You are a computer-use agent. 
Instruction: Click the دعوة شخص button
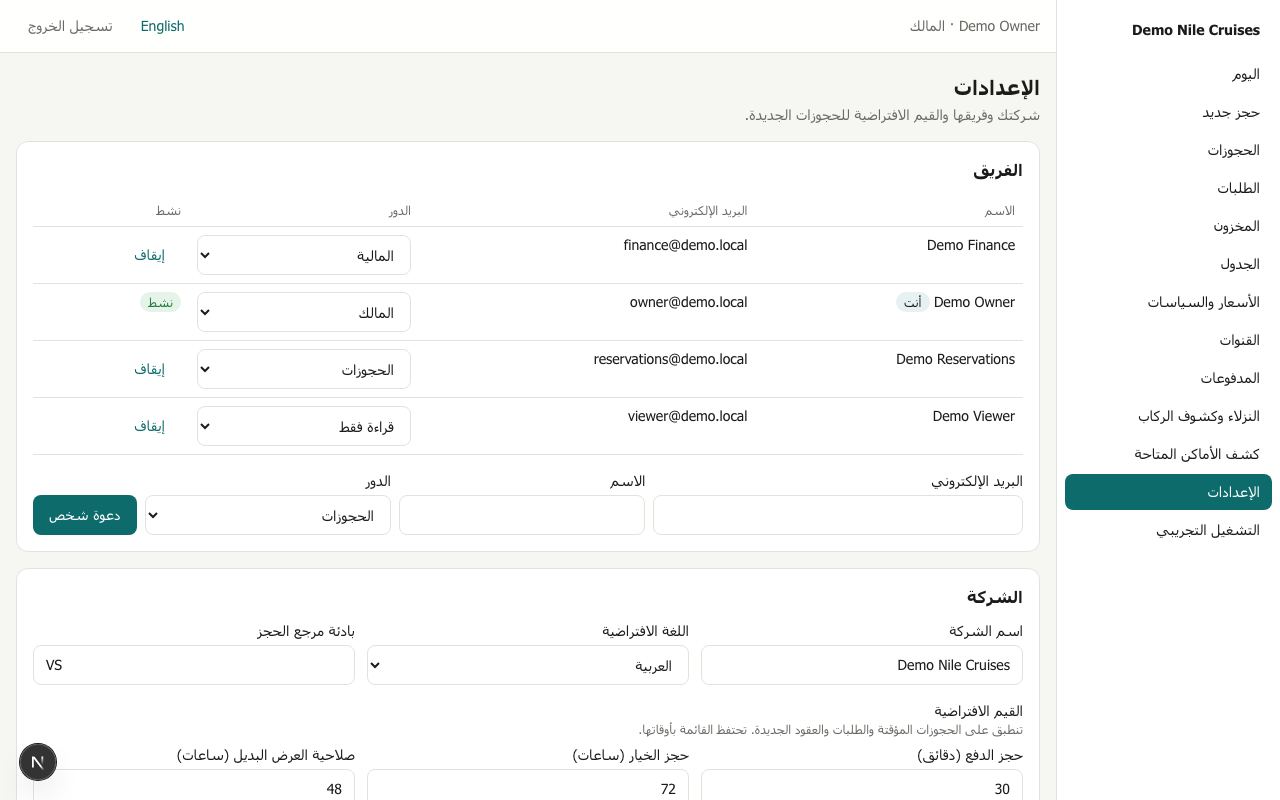pyautogui.click(x=85, y=515)
